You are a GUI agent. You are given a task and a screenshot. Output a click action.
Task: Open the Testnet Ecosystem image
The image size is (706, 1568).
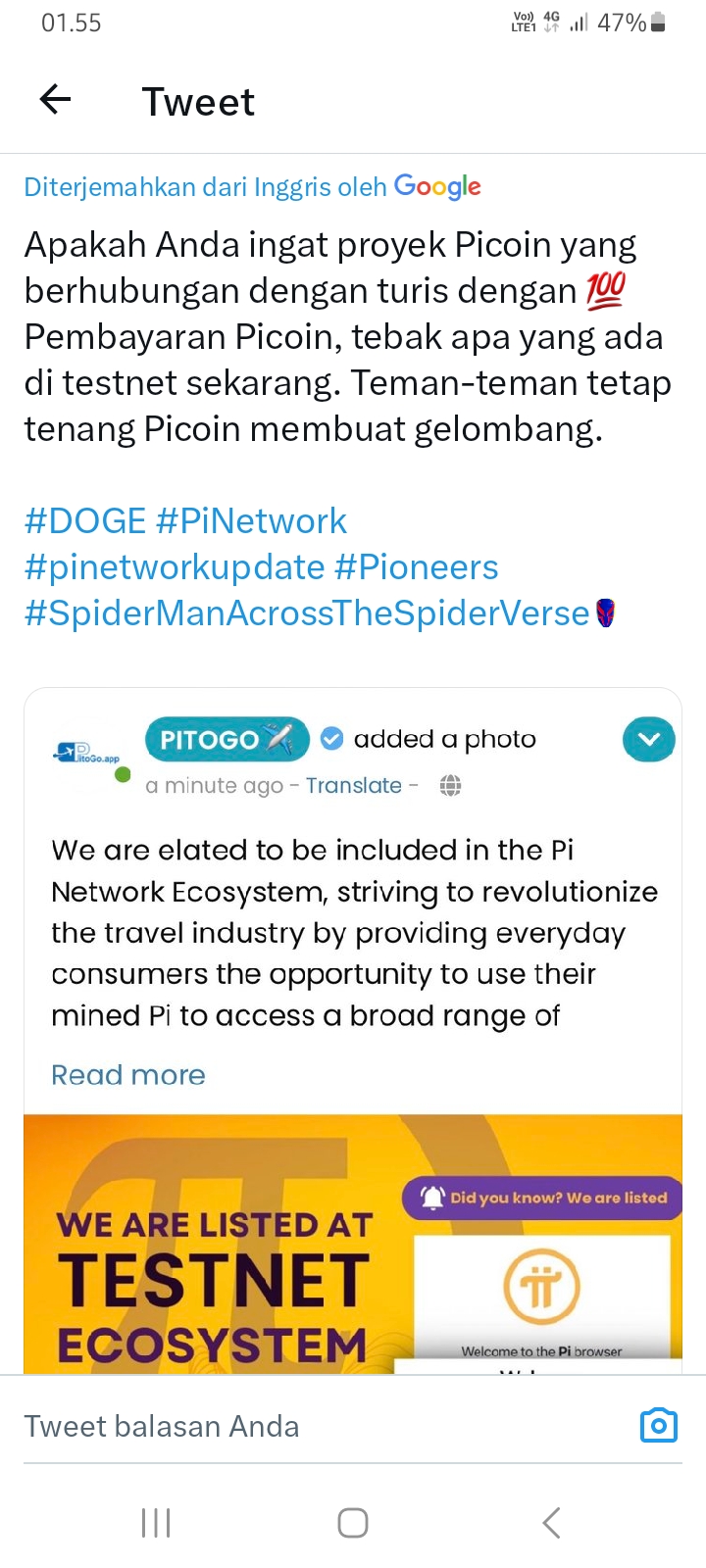tap(353, 1245)
